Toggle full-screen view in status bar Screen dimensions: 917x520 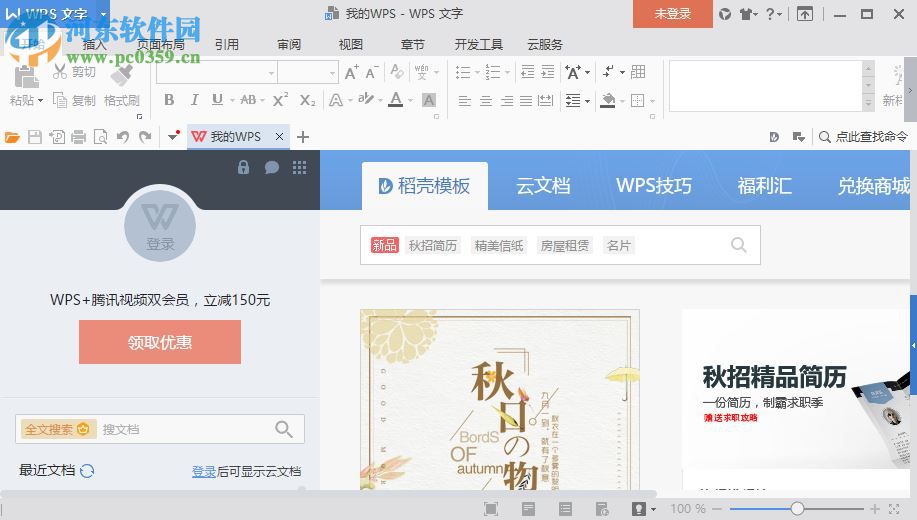tap(491, 509)
